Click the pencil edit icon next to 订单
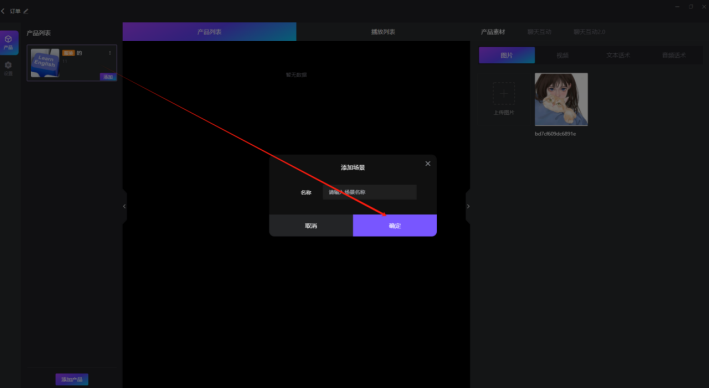 [26, 11]
